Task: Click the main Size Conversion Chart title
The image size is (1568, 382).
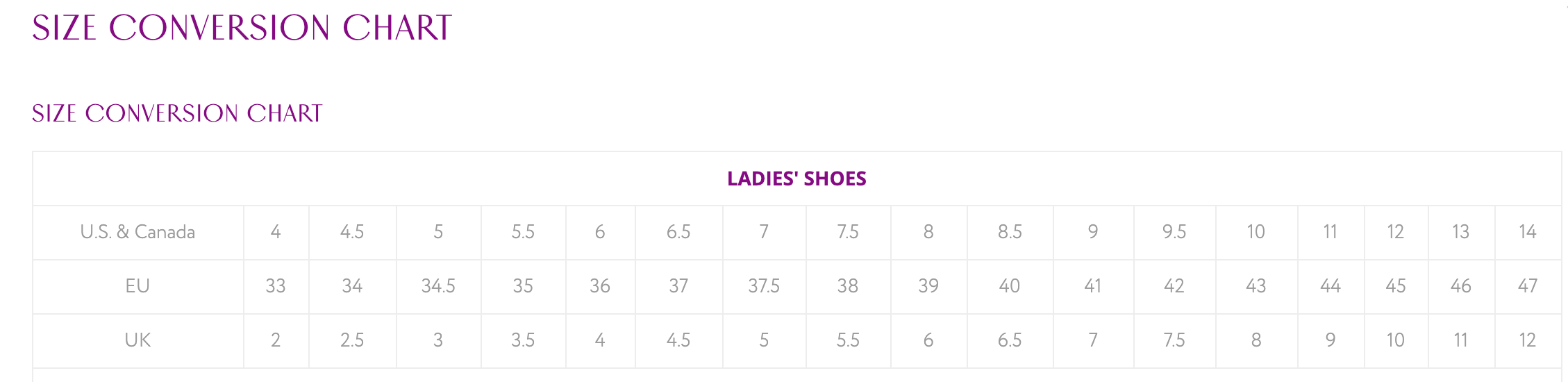Action: (242, 28)
